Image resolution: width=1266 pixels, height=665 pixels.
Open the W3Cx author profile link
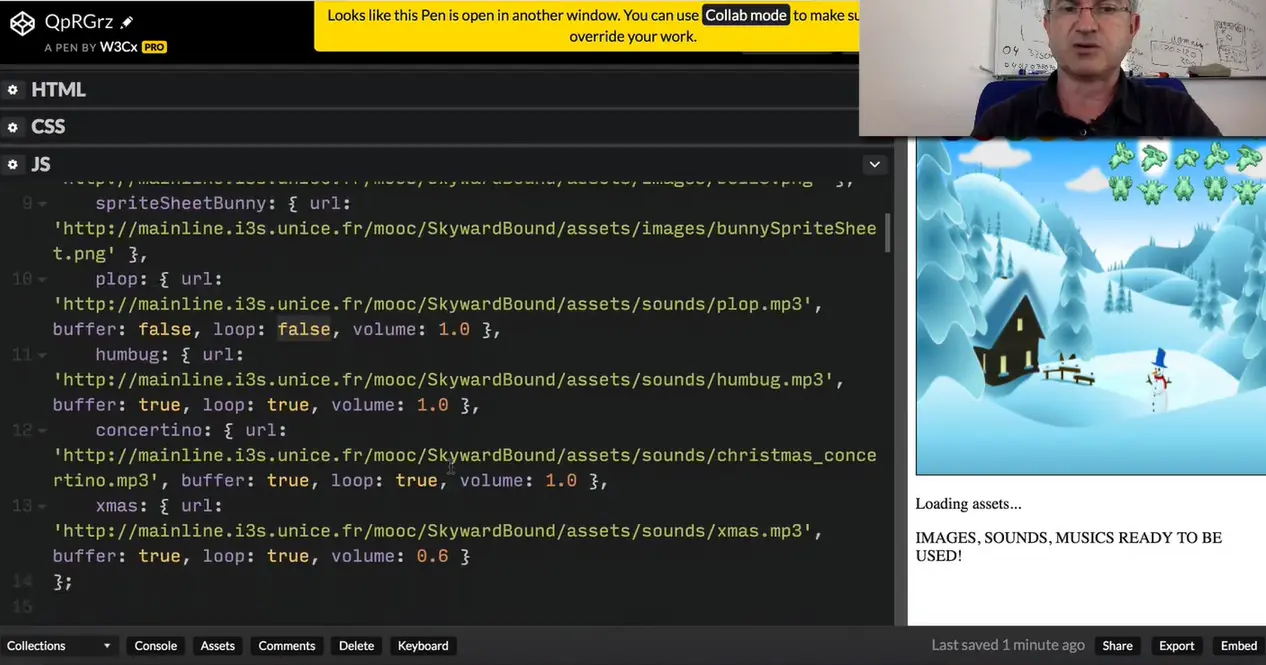pyautogui.click(x=118, y=47)
